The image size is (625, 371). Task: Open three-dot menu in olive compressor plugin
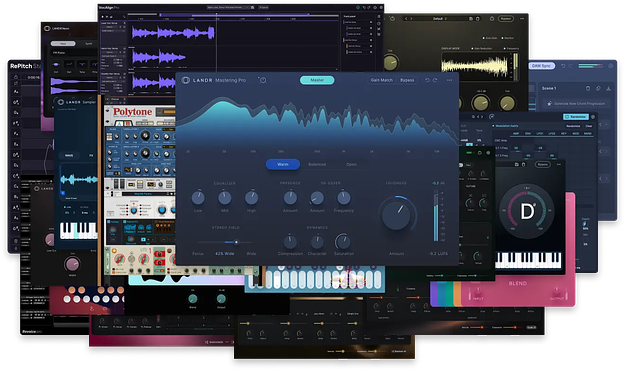522,19
